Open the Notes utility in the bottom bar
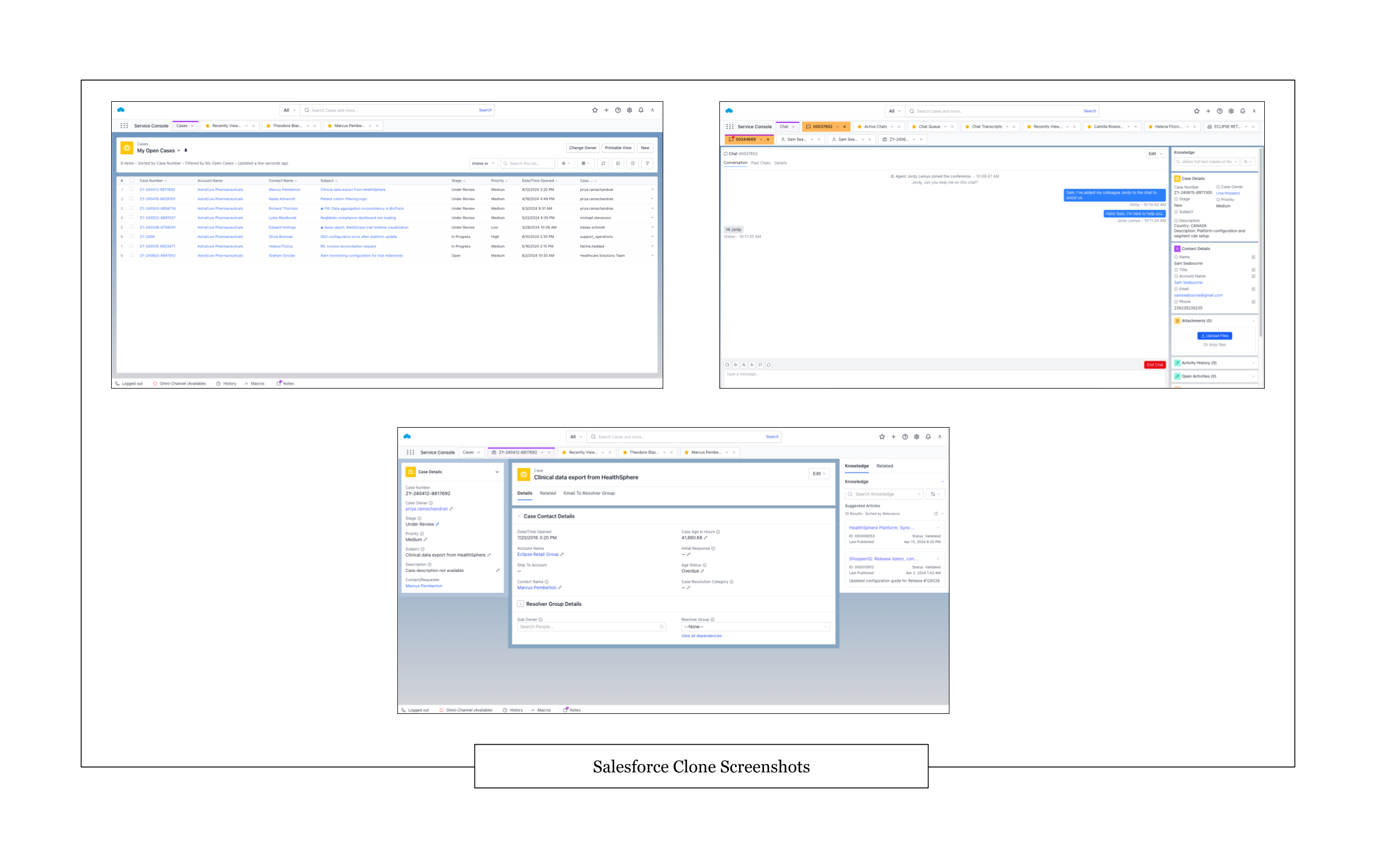 point(287,384)
